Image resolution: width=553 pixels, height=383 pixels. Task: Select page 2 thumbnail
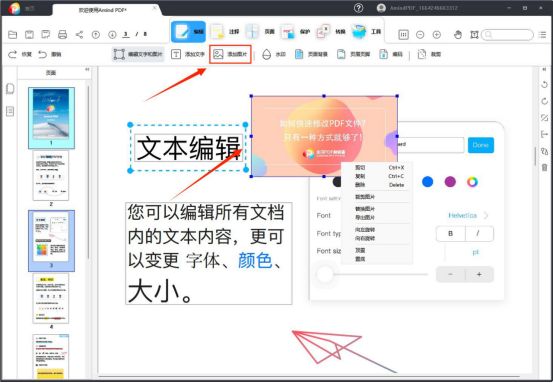coord(51,176)
